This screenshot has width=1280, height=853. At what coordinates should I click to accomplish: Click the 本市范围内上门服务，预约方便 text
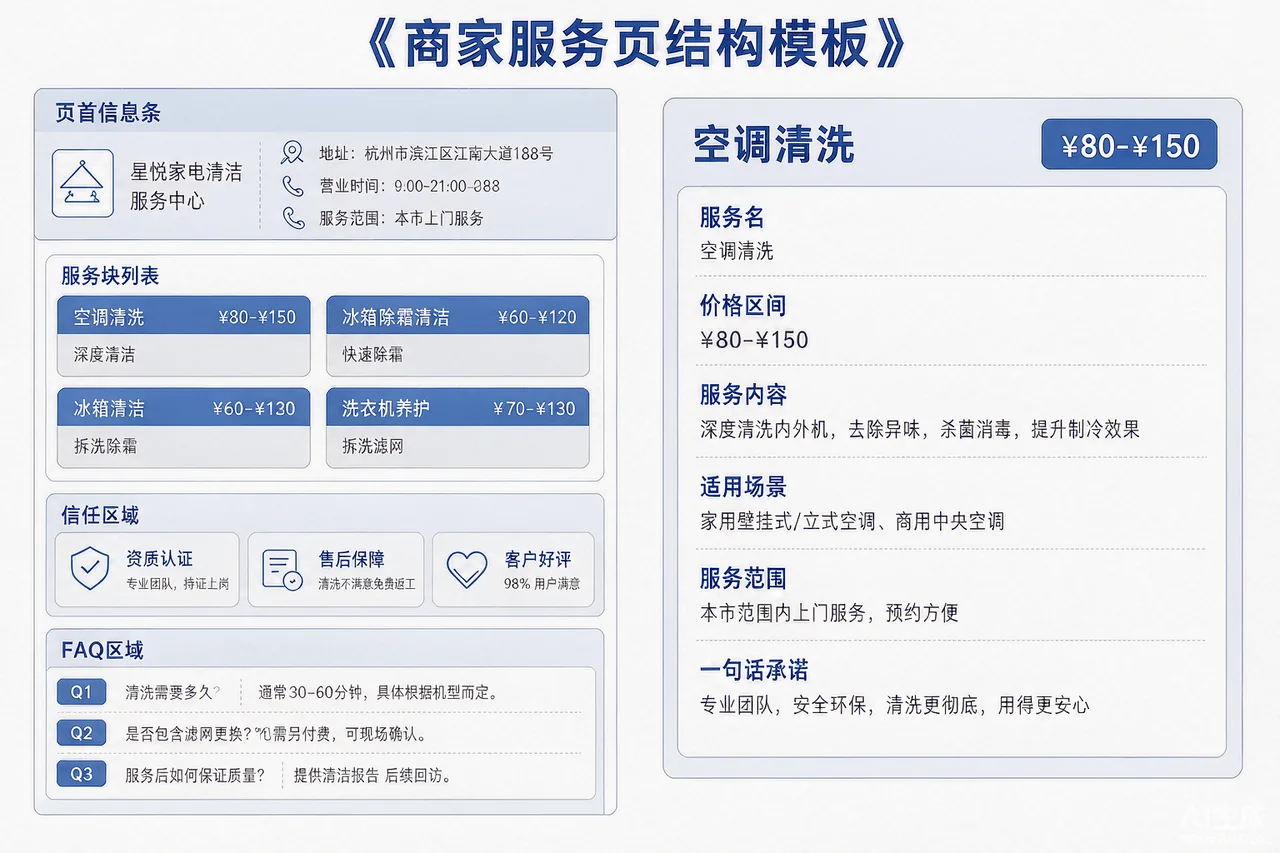coord(829,613)
